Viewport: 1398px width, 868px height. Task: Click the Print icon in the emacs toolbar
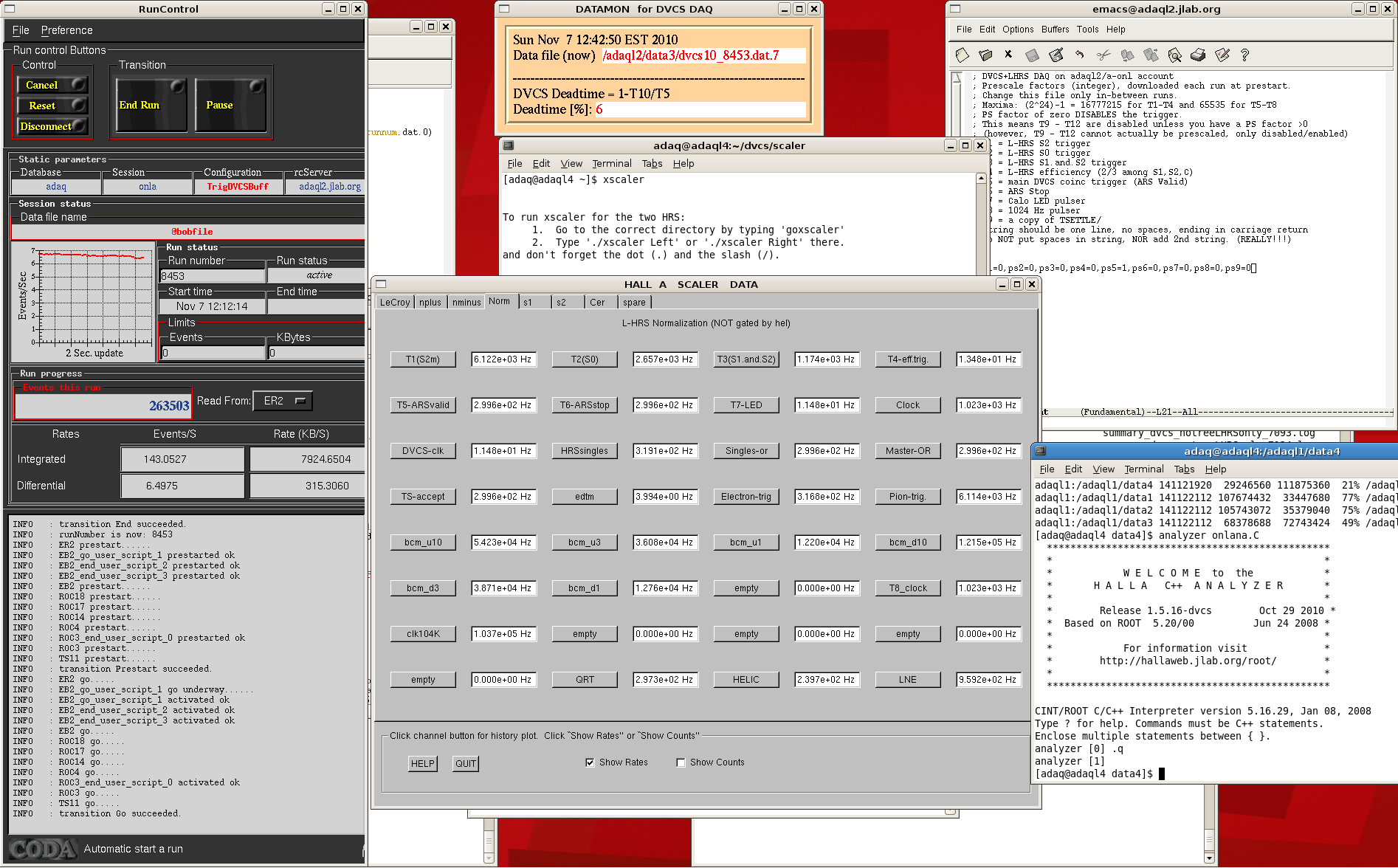(x=1198, y=55)
